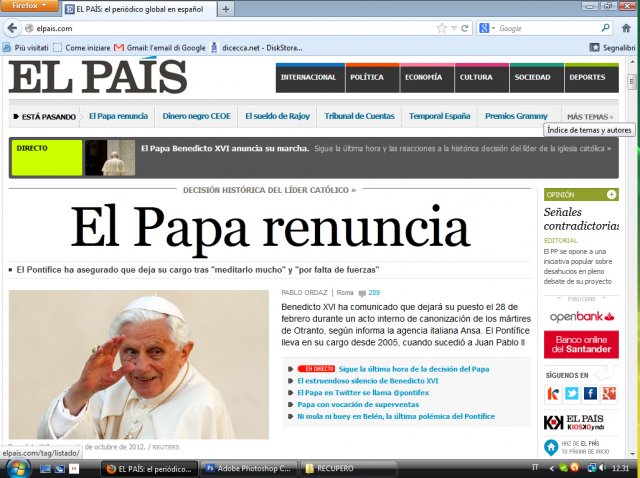Open the Pope thumbnail in the DIRECTO banner
This screenshot has width=640, height=478.
click(110, 158)
